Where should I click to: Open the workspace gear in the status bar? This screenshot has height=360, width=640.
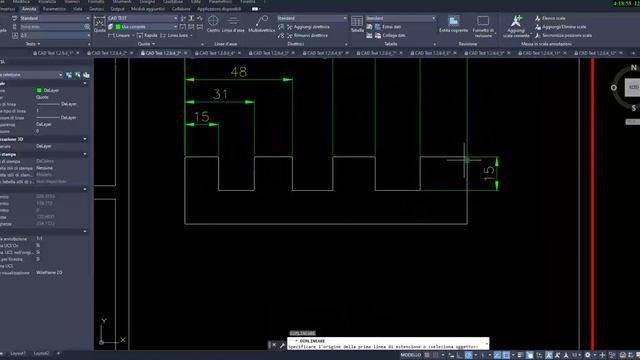(588, 356)
